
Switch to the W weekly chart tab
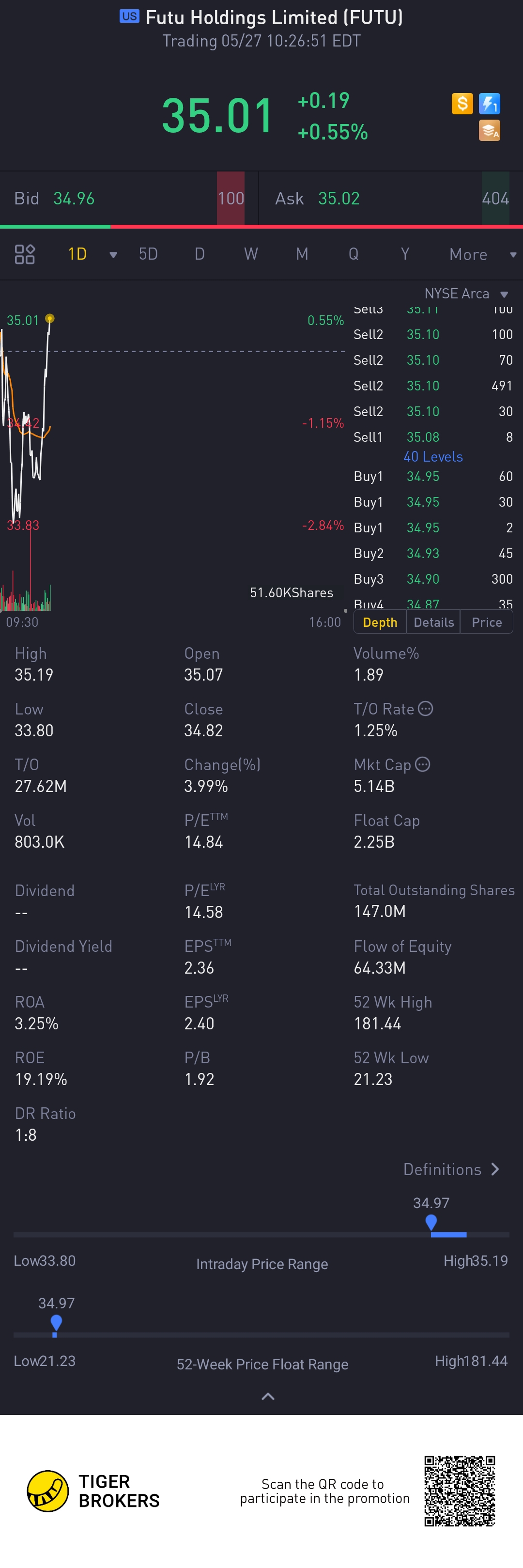point(251,254)
